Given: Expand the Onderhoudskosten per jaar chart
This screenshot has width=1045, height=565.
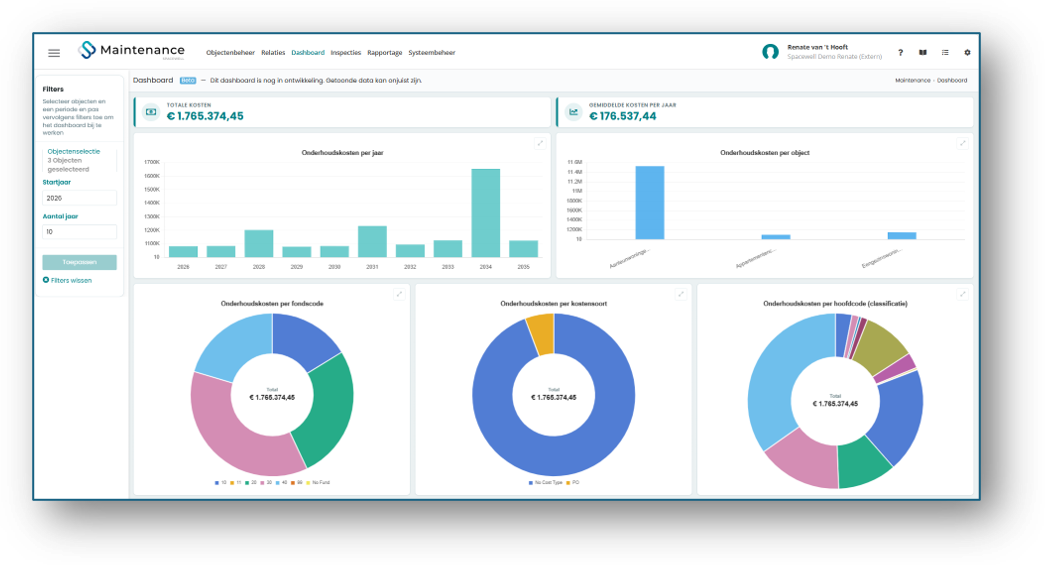Looking at the screenshot, I should [x=540, y=143].
